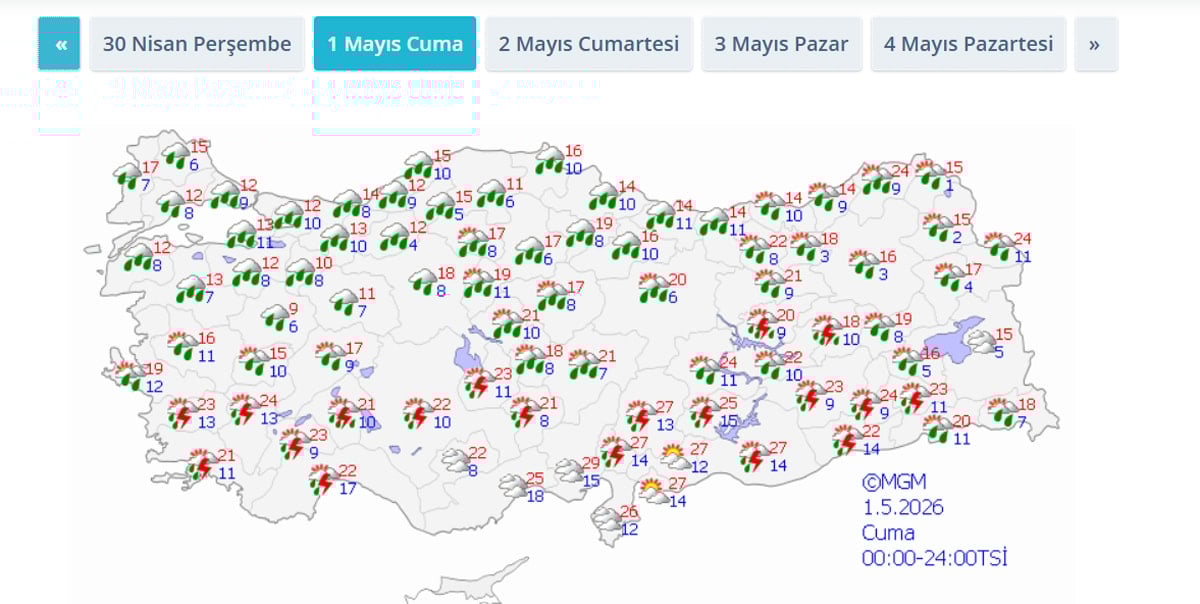Select cloudy icon showing 26 and 12
This screenshot has height=604, width=1200.
point(606,520)
